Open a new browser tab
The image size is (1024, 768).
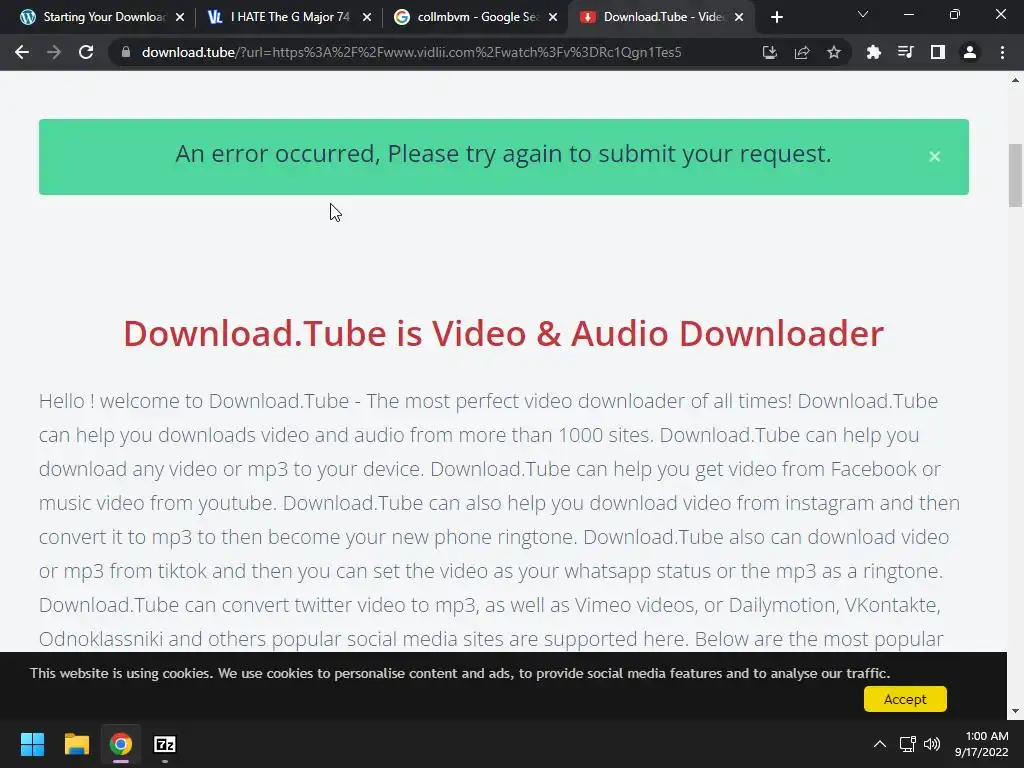tap(776, 17)
